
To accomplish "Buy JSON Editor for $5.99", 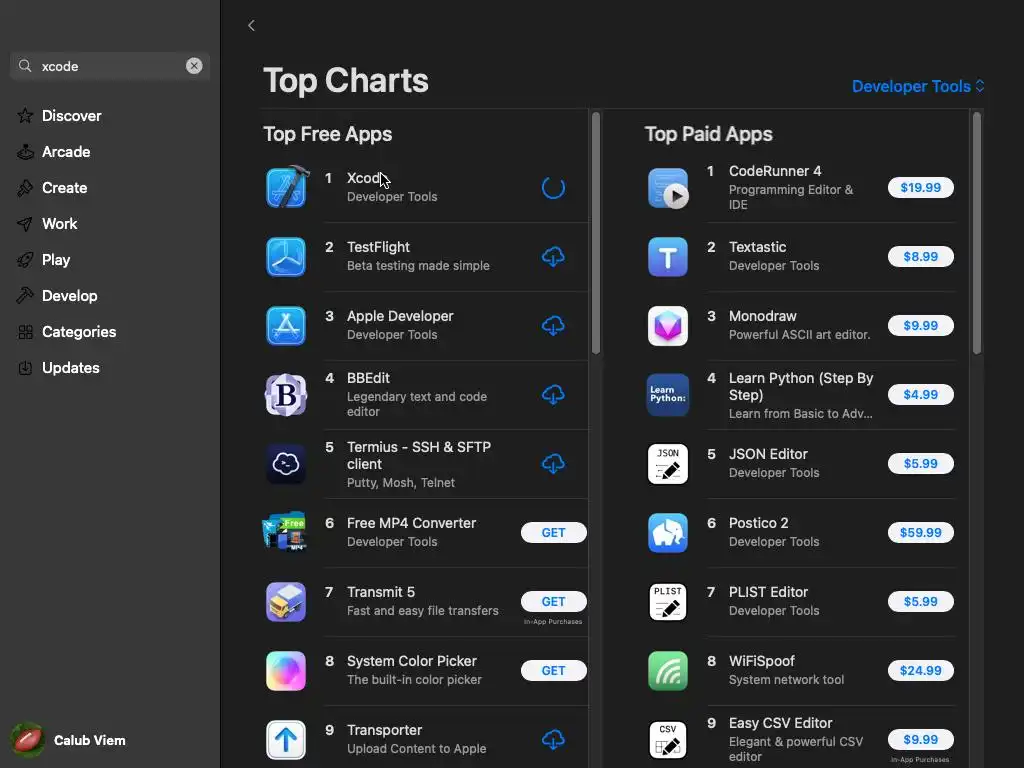I will pos(920,464).
